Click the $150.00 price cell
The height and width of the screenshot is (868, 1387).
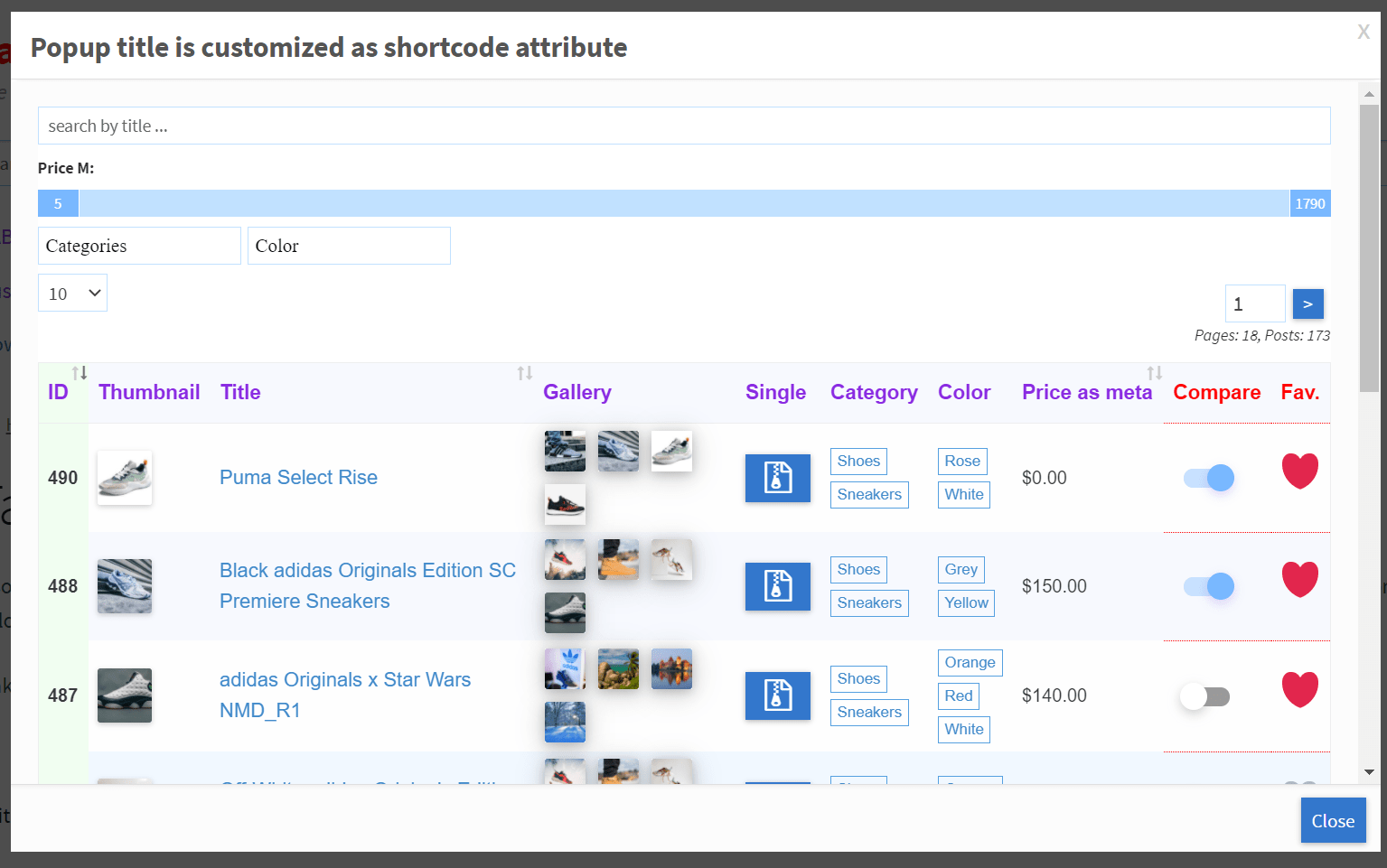(1054, 586)
